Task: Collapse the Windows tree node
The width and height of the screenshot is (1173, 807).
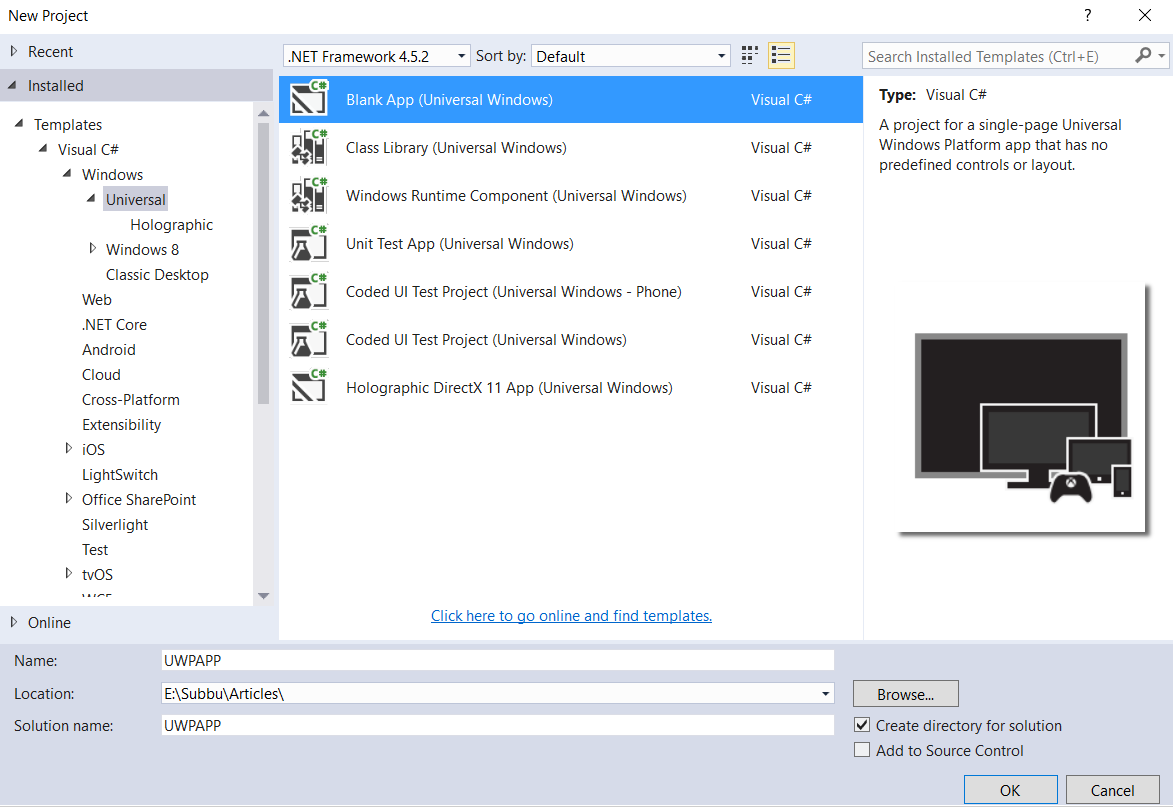Action: pyautogui.click(x=67, y=174)
